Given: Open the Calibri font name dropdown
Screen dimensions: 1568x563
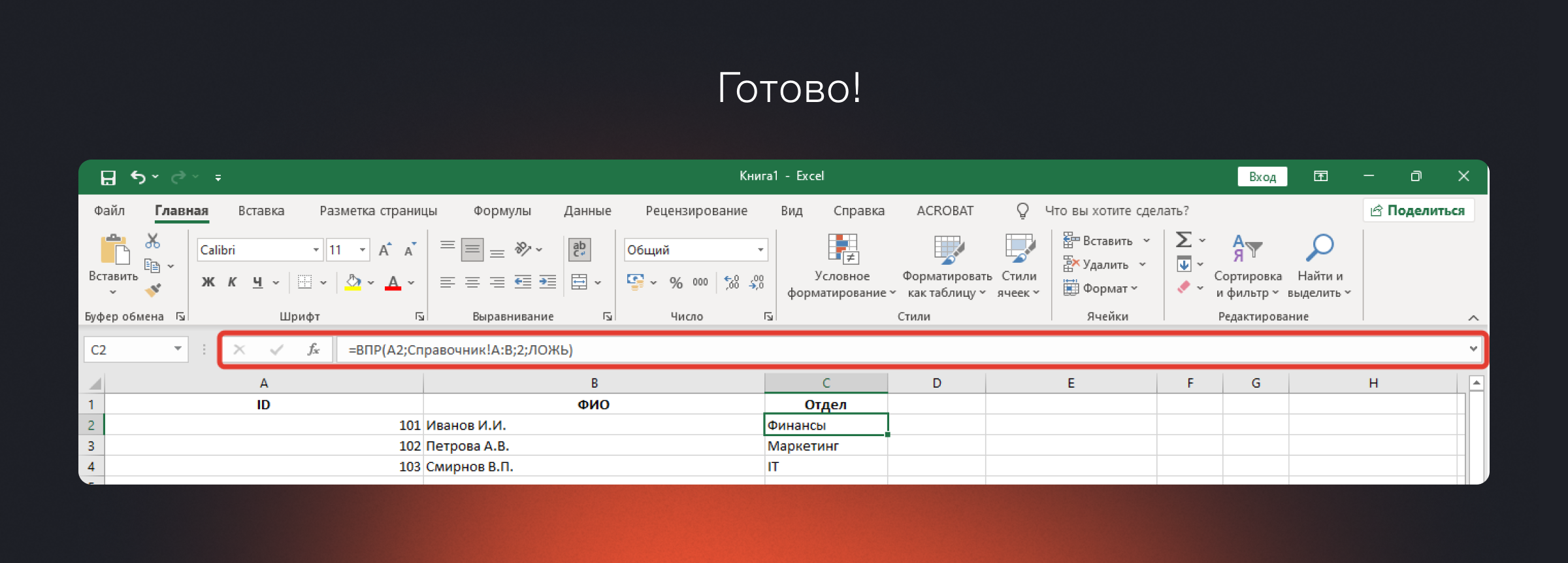Looking at the screenshot, I should 316,250.
